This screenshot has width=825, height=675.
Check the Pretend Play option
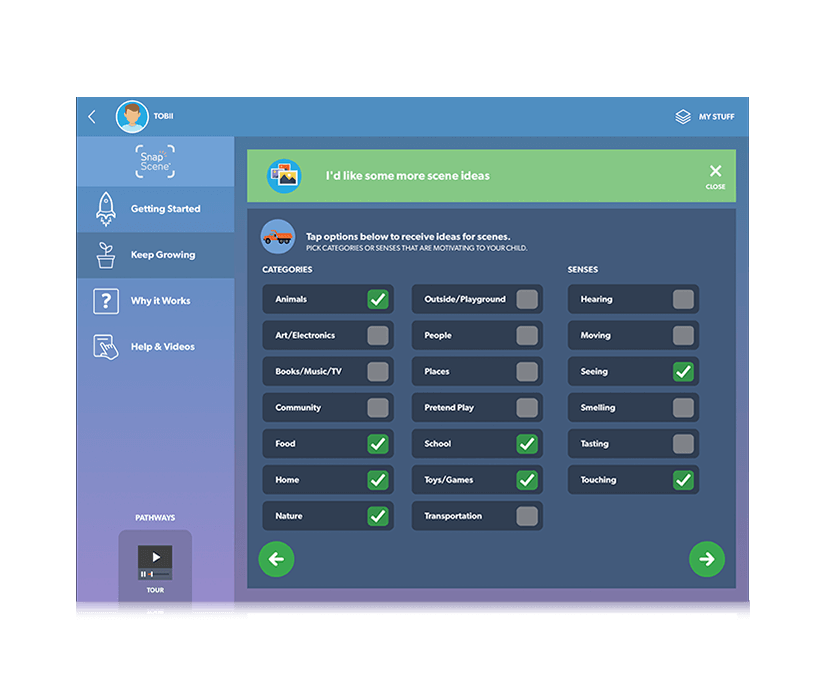[x=527, y=408]
